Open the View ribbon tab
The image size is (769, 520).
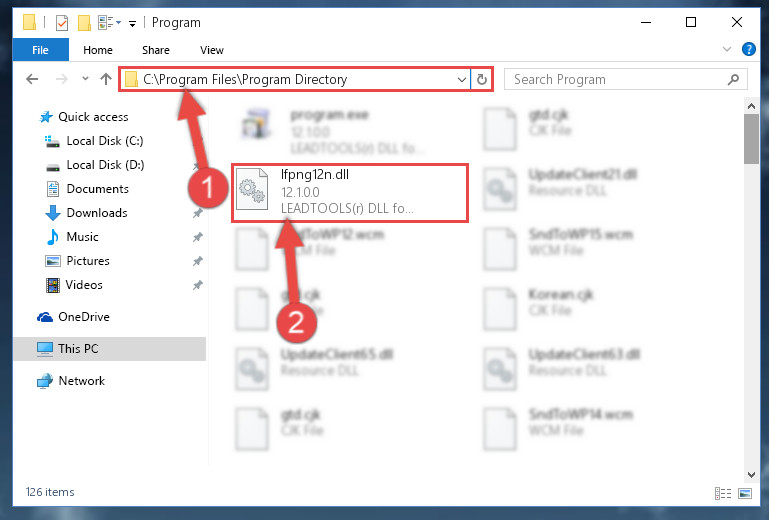point(211,50)
